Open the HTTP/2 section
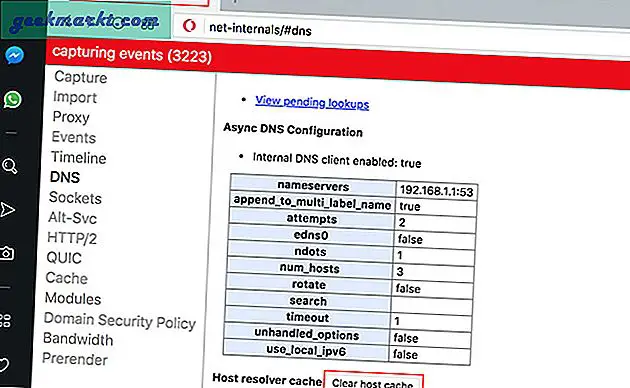630x388 pixels. tap(72, 238)
